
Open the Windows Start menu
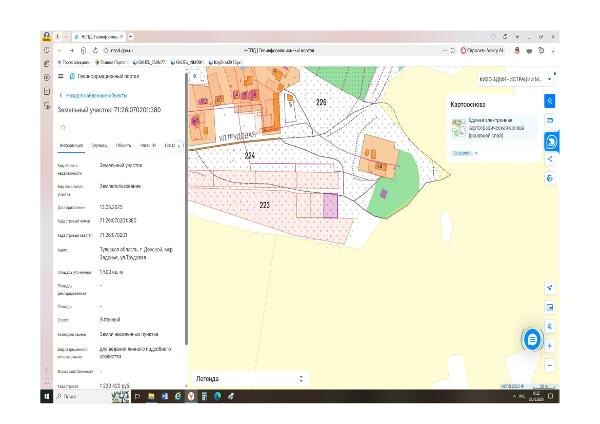pos(47,396)
